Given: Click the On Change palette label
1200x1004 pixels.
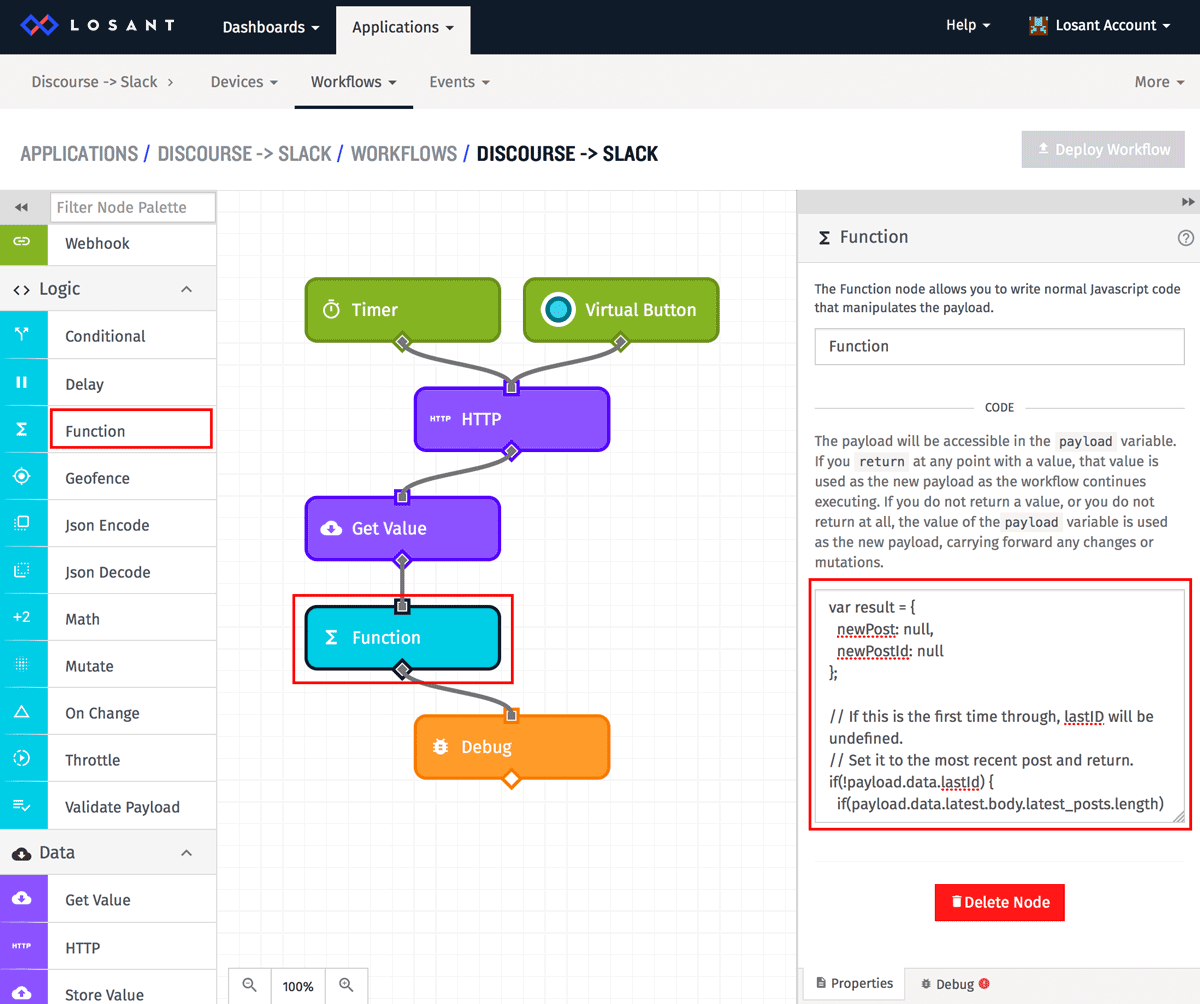Looking at the screenshot, I should pos(102,713).
